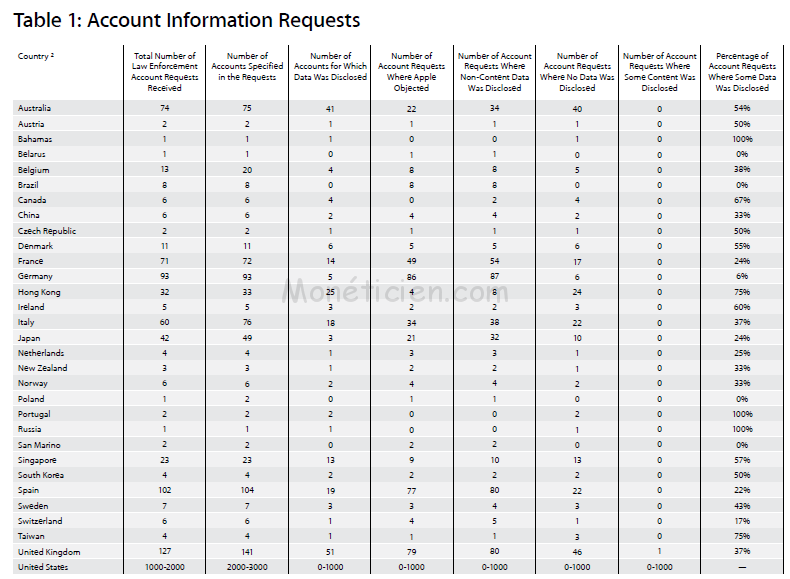
Task: Click the United States country name
Action: pos(45,567)
